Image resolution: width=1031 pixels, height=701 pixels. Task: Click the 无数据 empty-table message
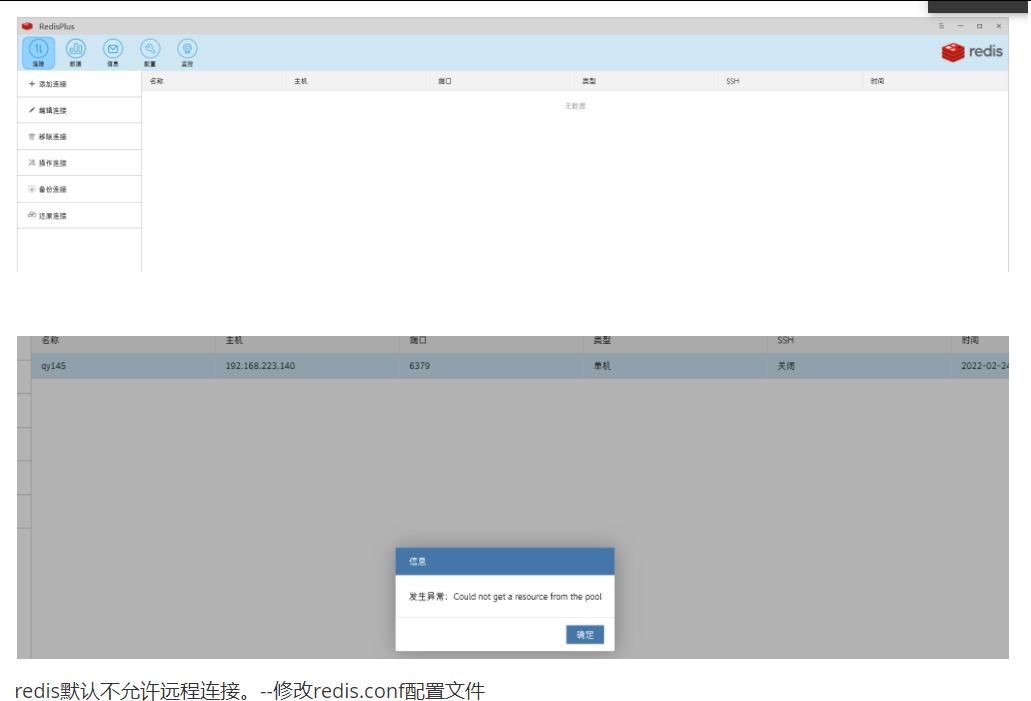tap(575, 106)
